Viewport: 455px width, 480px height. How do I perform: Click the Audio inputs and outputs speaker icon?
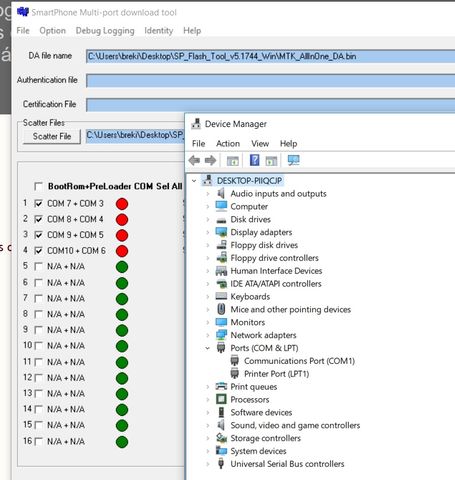pyautogui.click(x=221, y=193)
